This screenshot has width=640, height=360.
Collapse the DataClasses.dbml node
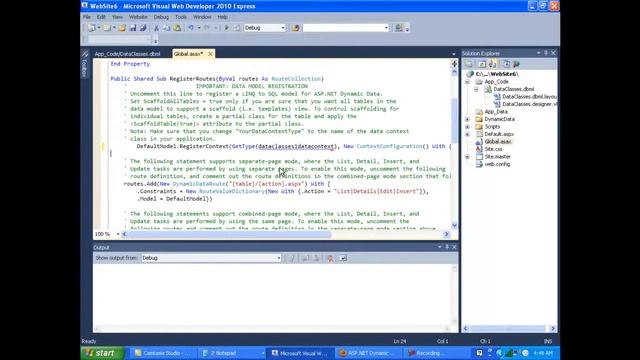(476, 89)
